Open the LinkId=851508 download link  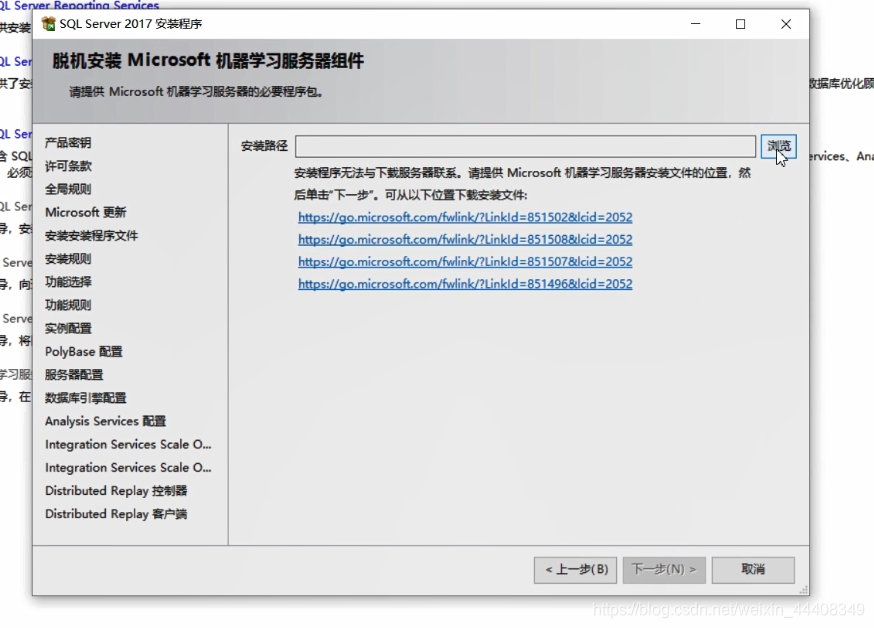tap(465, 239)
